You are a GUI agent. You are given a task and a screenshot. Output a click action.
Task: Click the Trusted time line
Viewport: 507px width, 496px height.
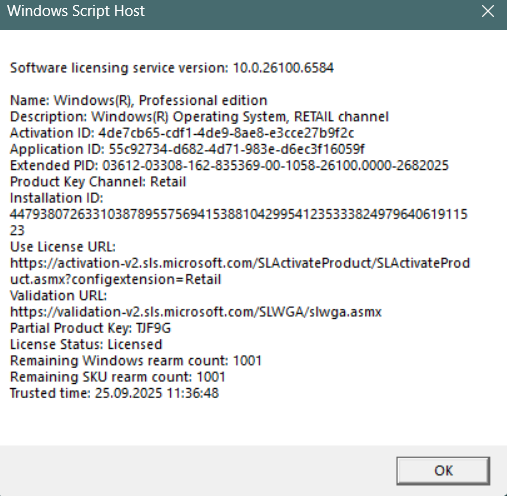[114, 393]
